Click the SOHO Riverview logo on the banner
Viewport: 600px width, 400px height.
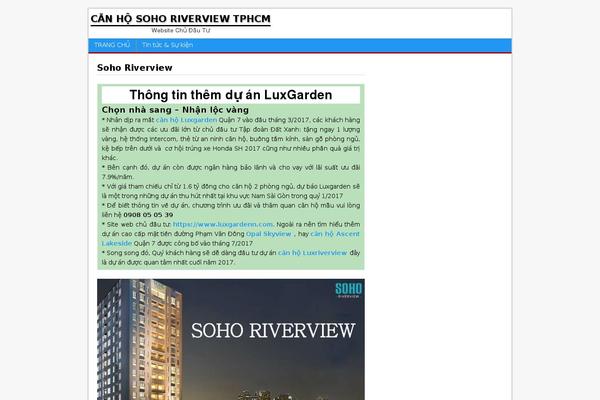[349, 290]
